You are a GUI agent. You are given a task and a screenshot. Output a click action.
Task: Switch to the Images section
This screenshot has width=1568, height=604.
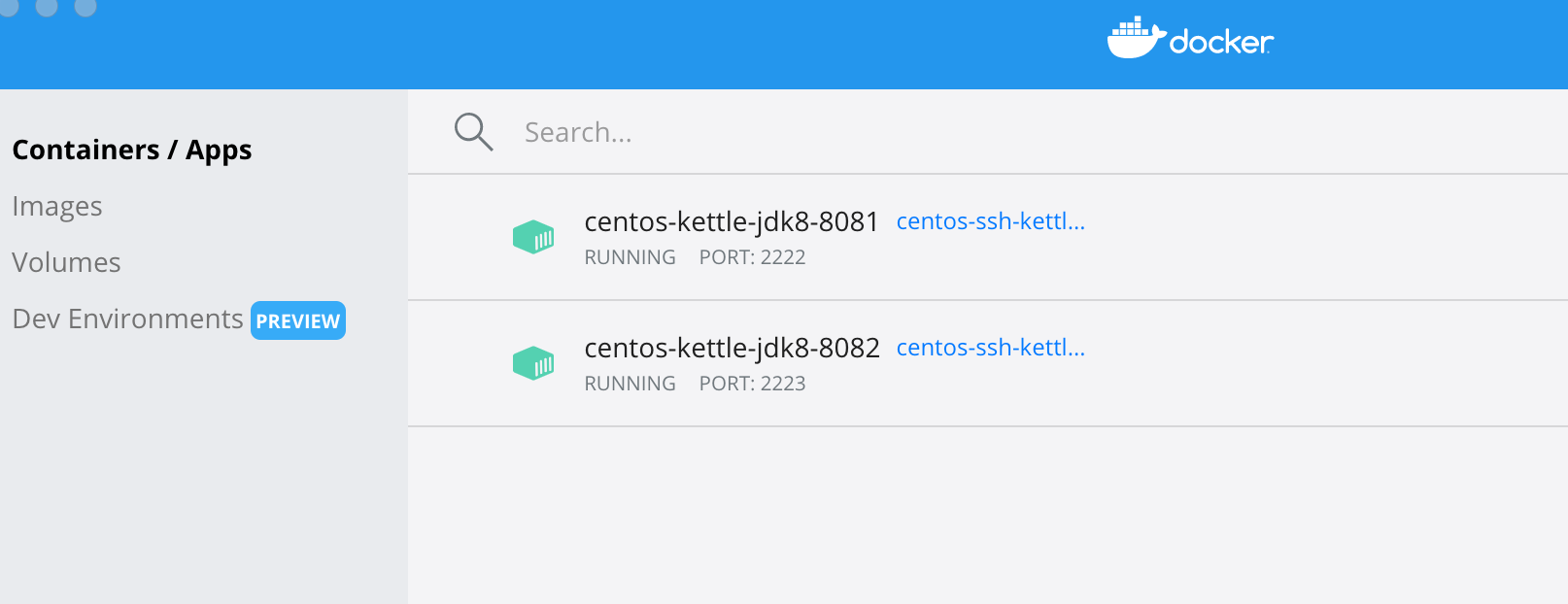[x=57, y=207]
